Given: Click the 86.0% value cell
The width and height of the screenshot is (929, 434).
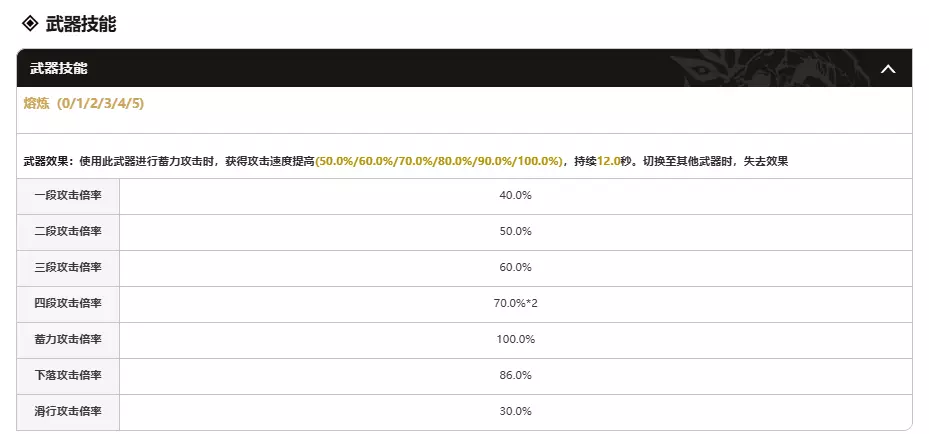Looking at the screenshot, I should click(515, 375).
